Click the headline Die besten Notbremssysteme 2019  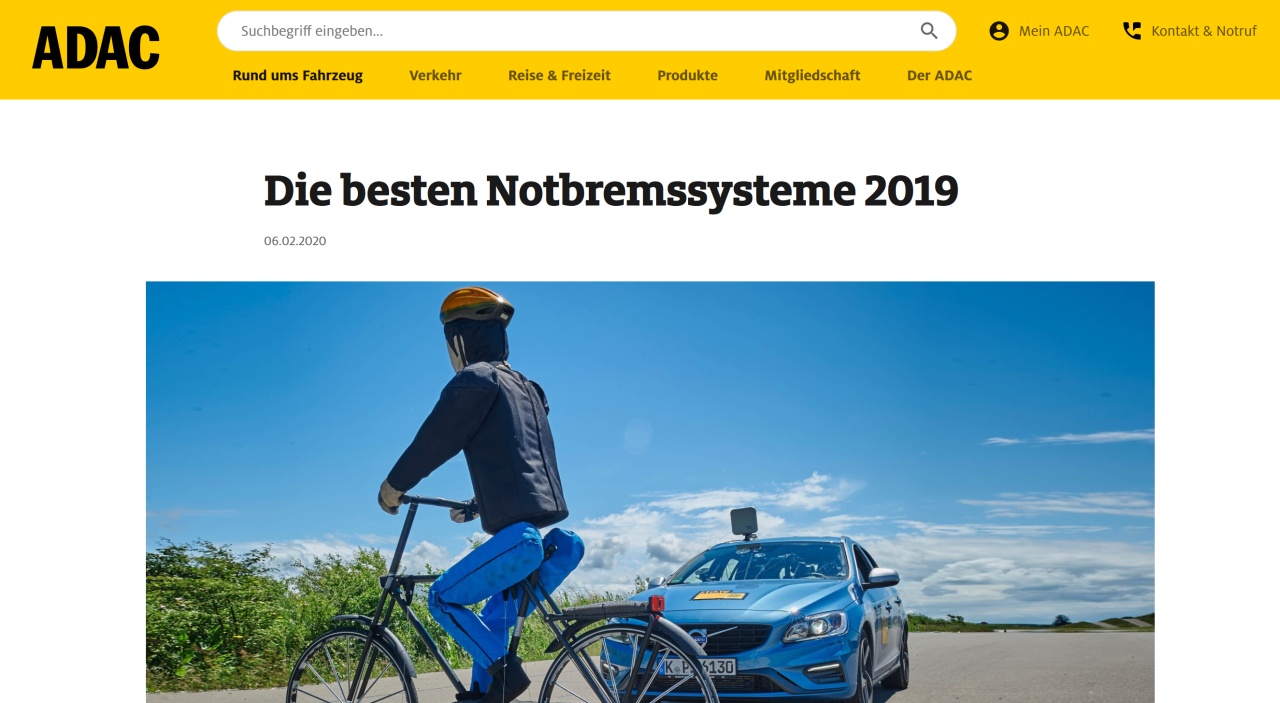pyautogui.click(x=611, y=190)
